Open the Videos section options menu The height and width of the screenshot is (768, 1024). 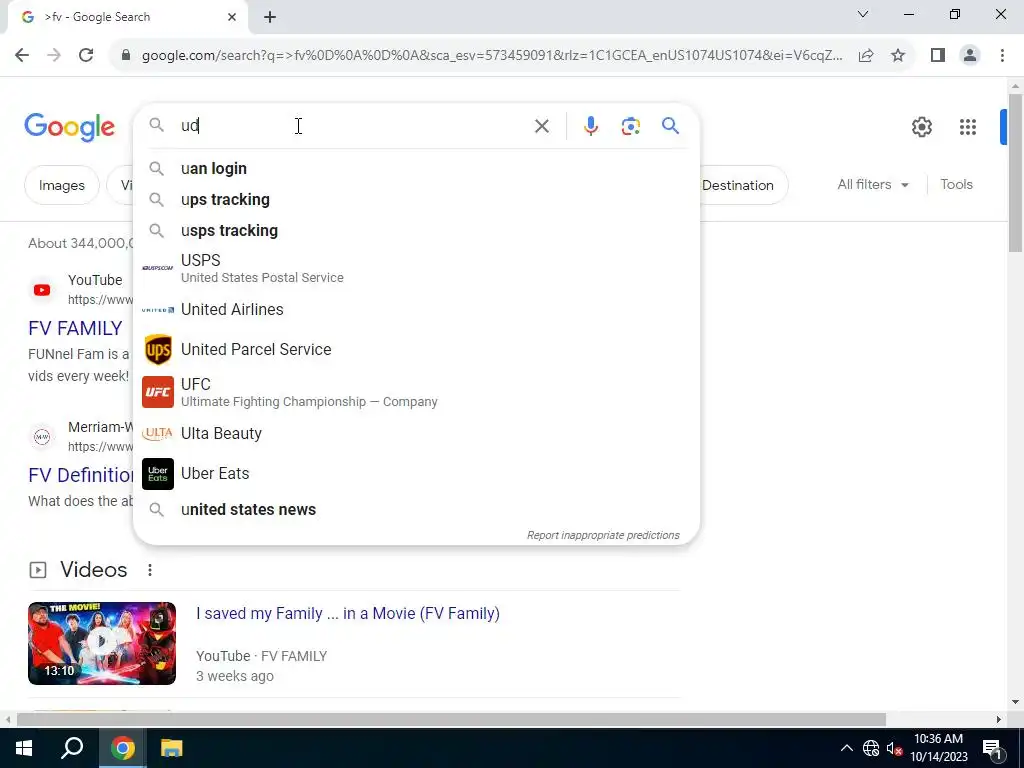(150, 570)
